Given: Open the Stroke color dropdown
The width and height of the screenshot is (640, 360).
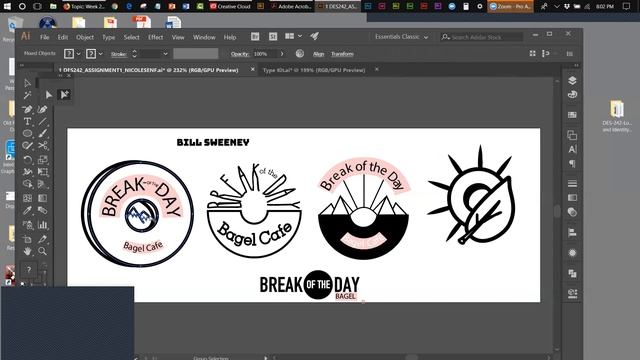Looking at the screenshot, I should coord(100,54).
